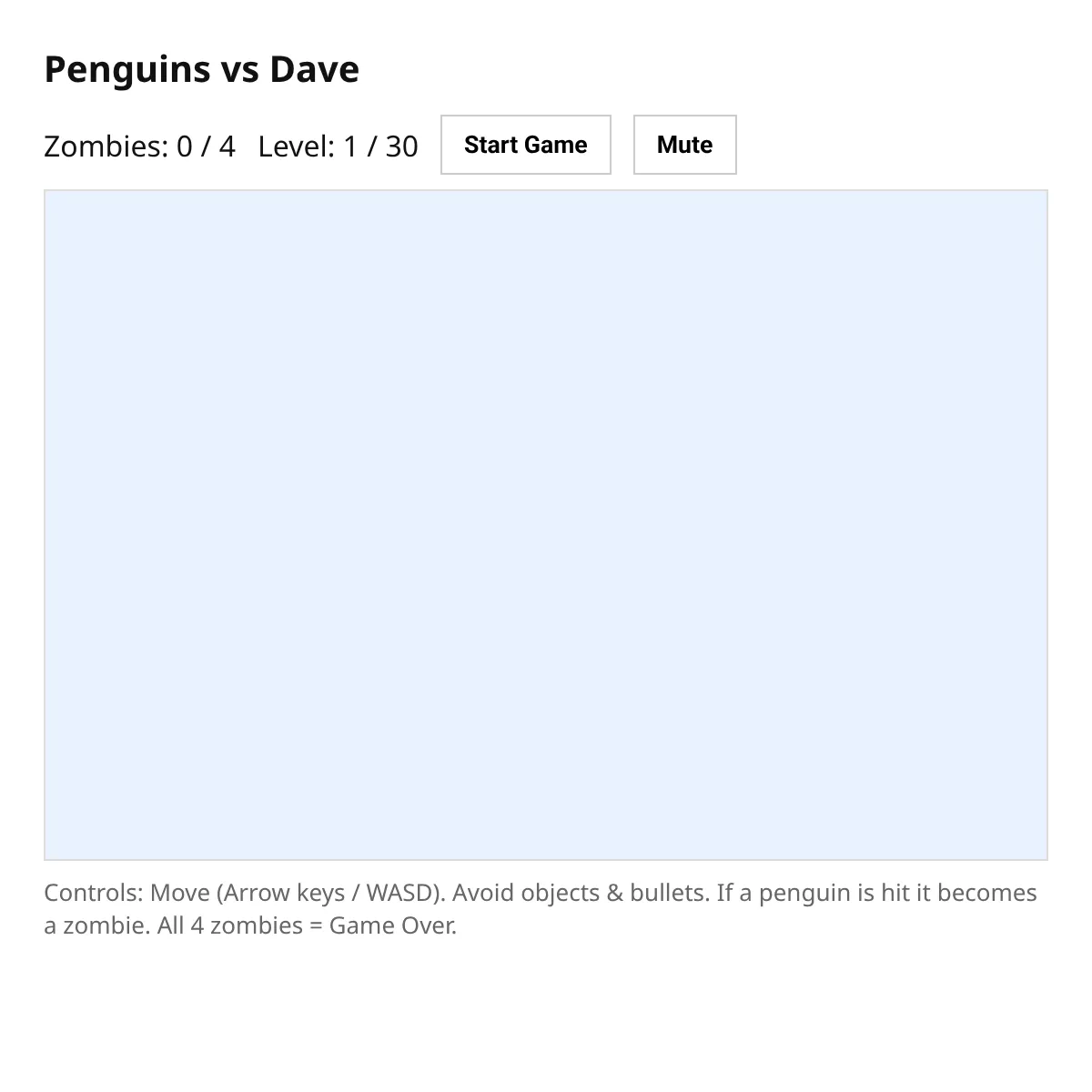This screenshot has height=1092, width=1092.
Task: Click the 1 / 30 level number
Action: point(380,147)
